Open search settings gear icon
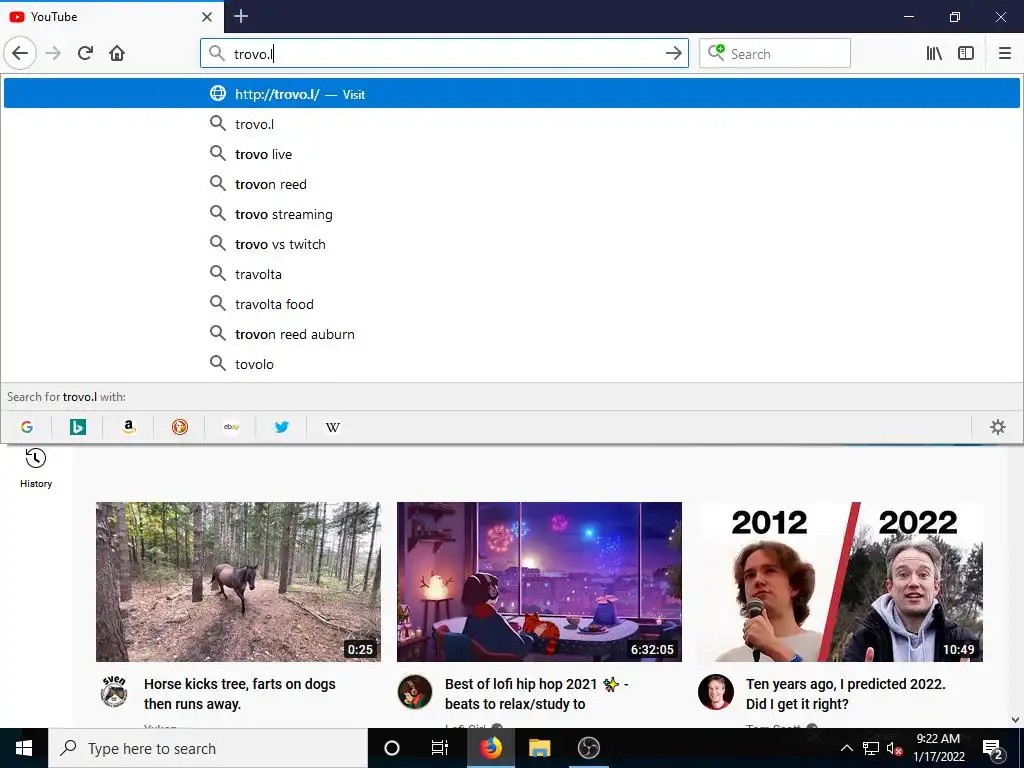This screenshot has height=768, width=1024. 998,427
